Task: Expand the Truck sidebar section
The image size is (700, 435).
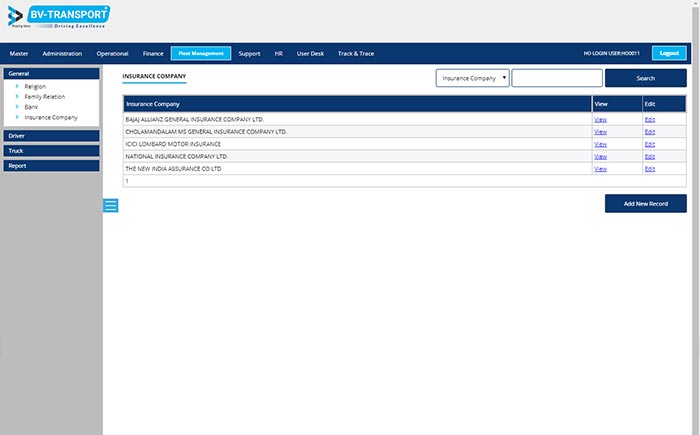Action: coord(51,151)
